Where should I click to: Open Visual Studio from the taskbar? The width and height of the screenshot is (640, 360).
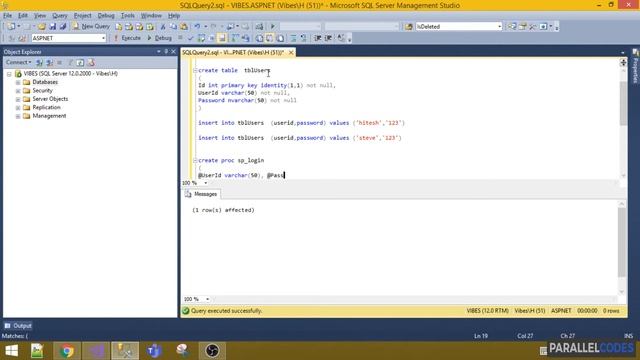coord(96,351)
